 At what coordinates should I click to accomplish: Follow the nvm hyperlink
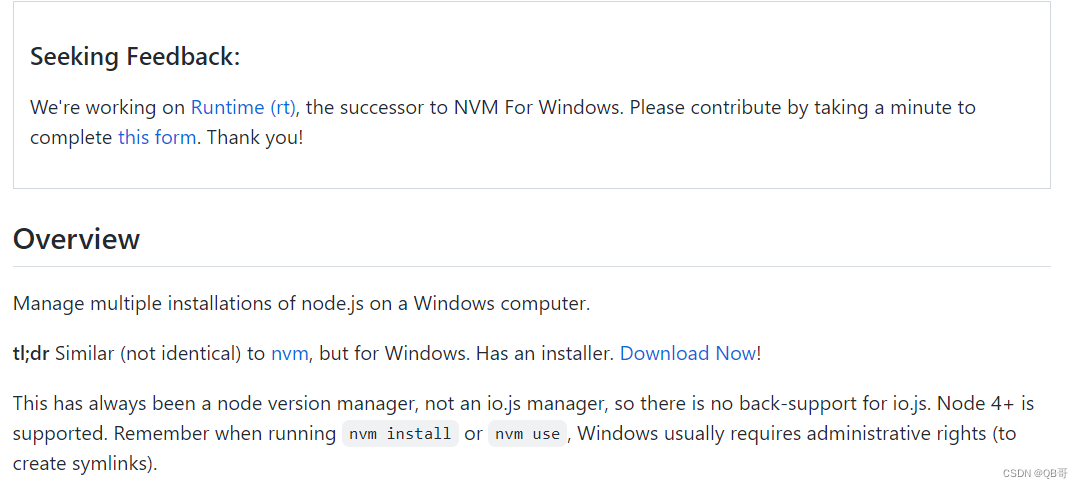pyautogui.click(x=289, y=353)
